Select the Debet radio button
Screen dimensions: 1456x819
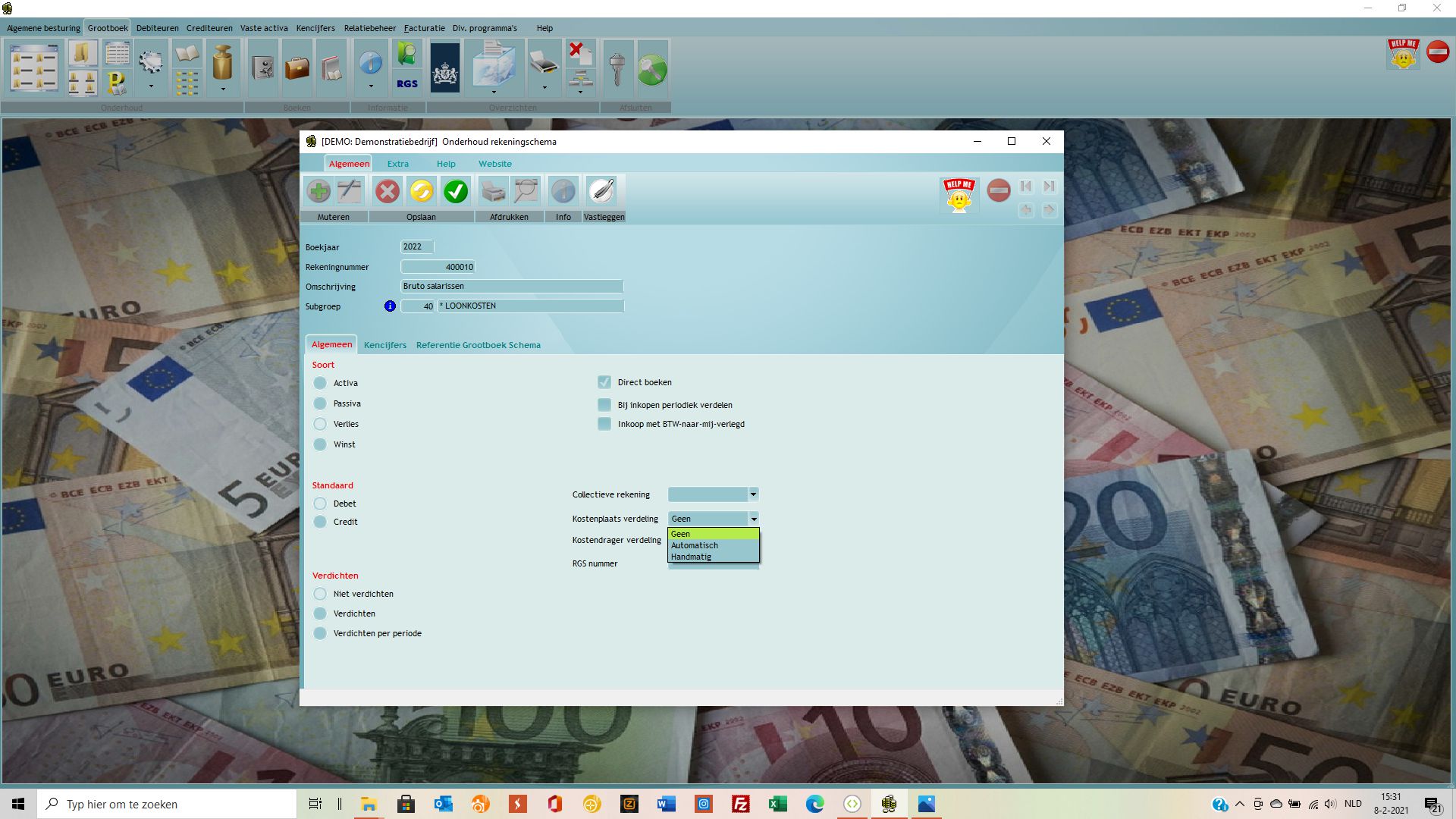pos(320,504)
